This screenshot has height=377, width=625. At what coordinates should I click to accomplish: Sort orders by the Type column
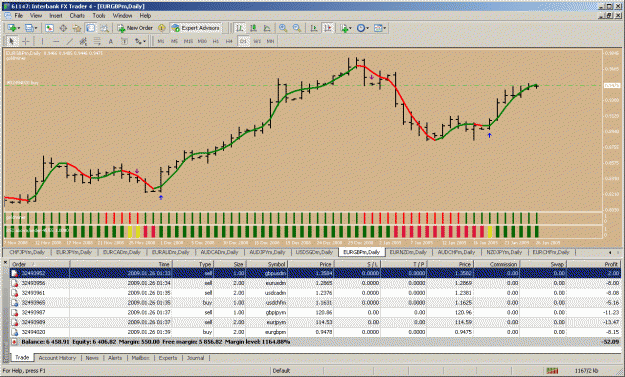[194, 264]
